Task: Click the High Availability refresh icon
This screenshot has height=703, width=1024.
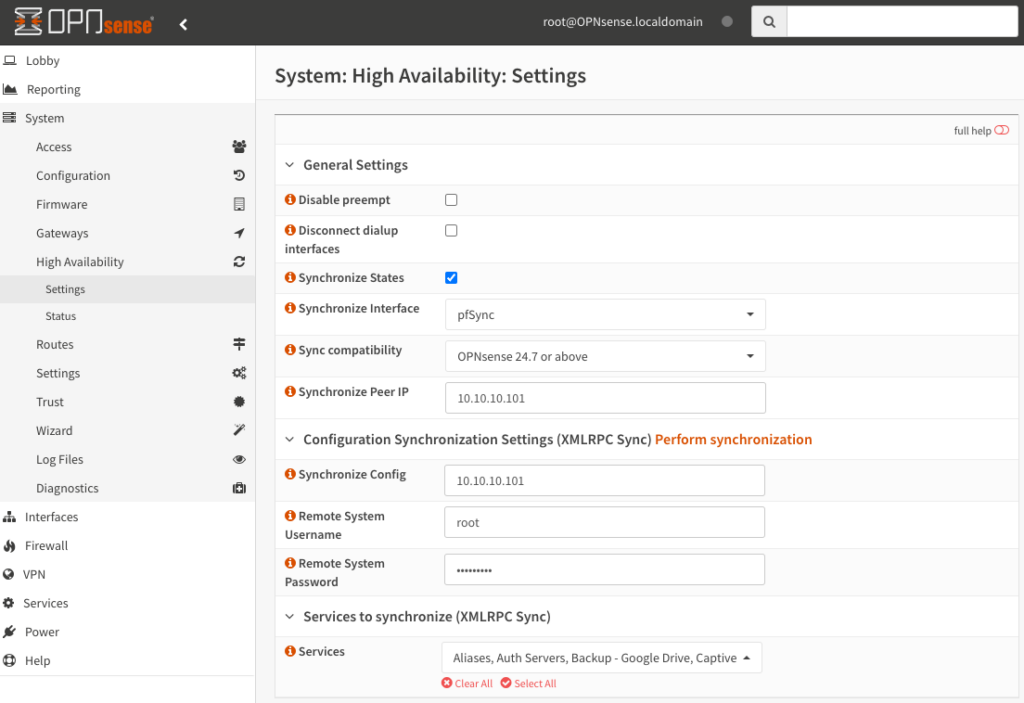Action: point(239,261)
